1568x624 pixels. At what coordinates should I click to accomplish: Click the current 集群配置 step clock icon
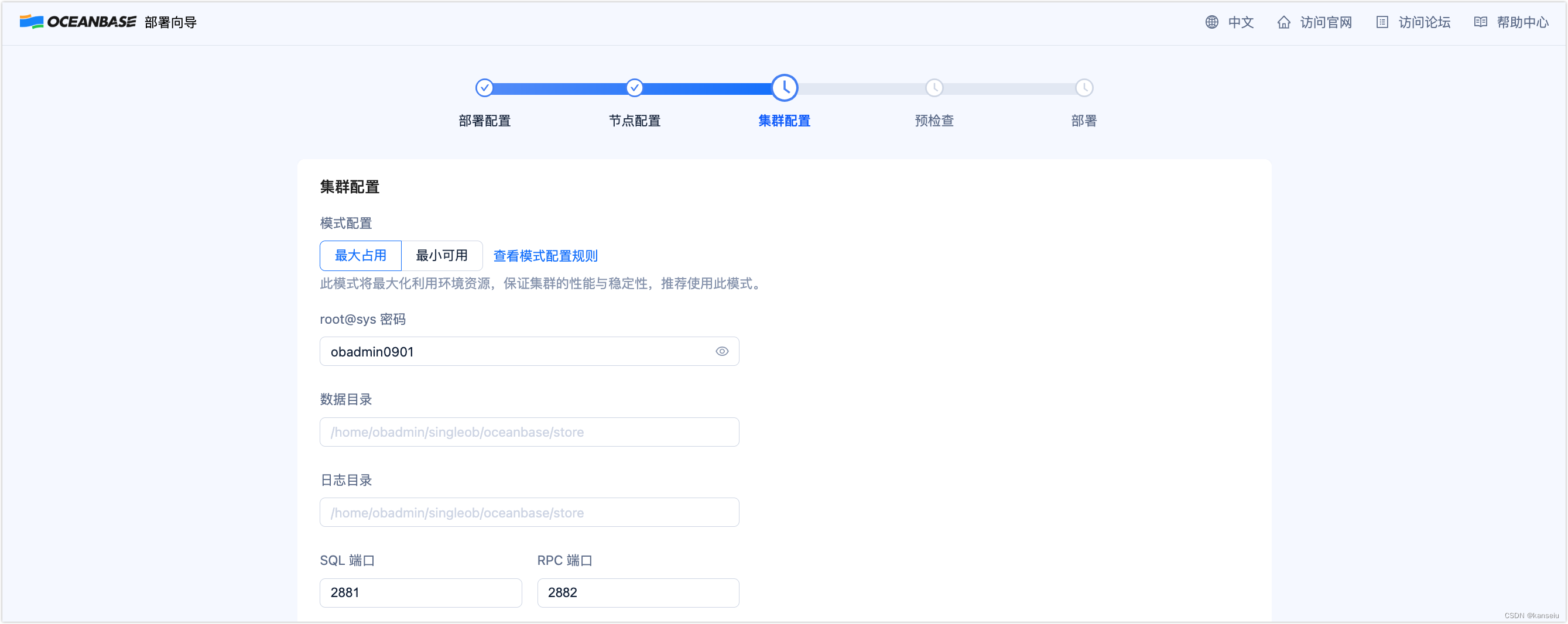784,88
